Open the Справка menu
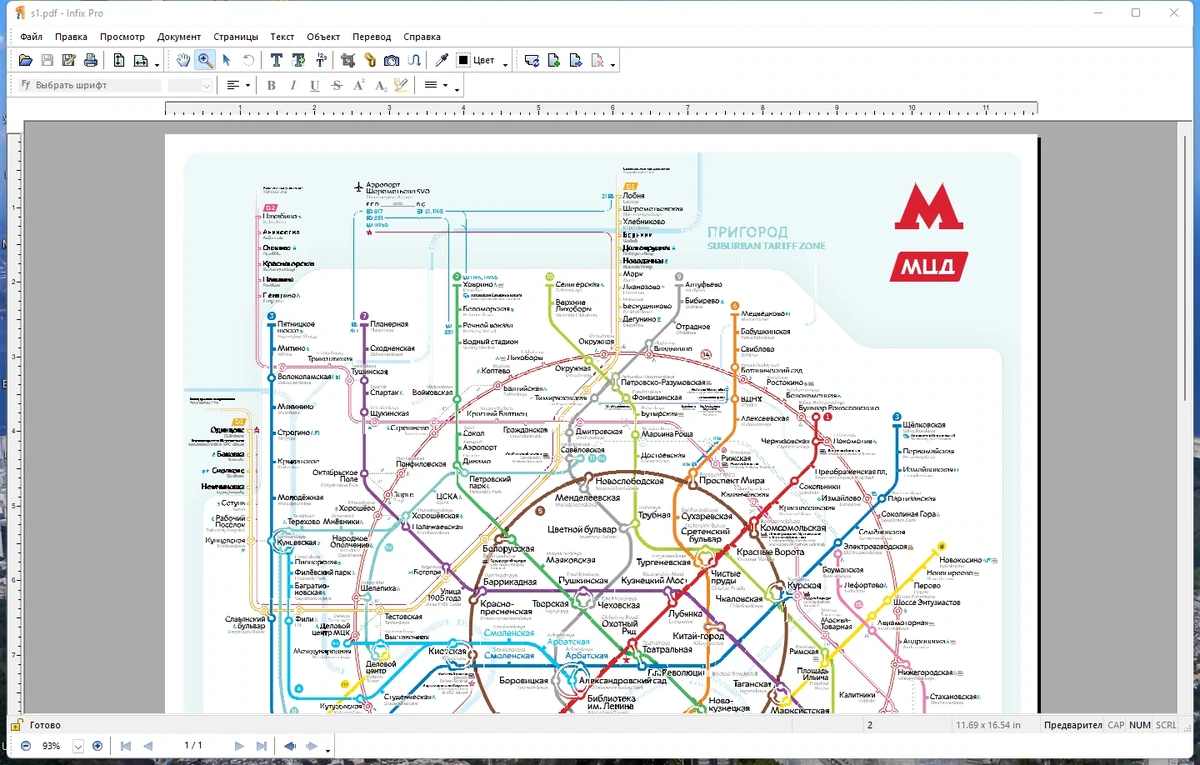This screenshot has height=765, width=1200. (x=422, y=37)
